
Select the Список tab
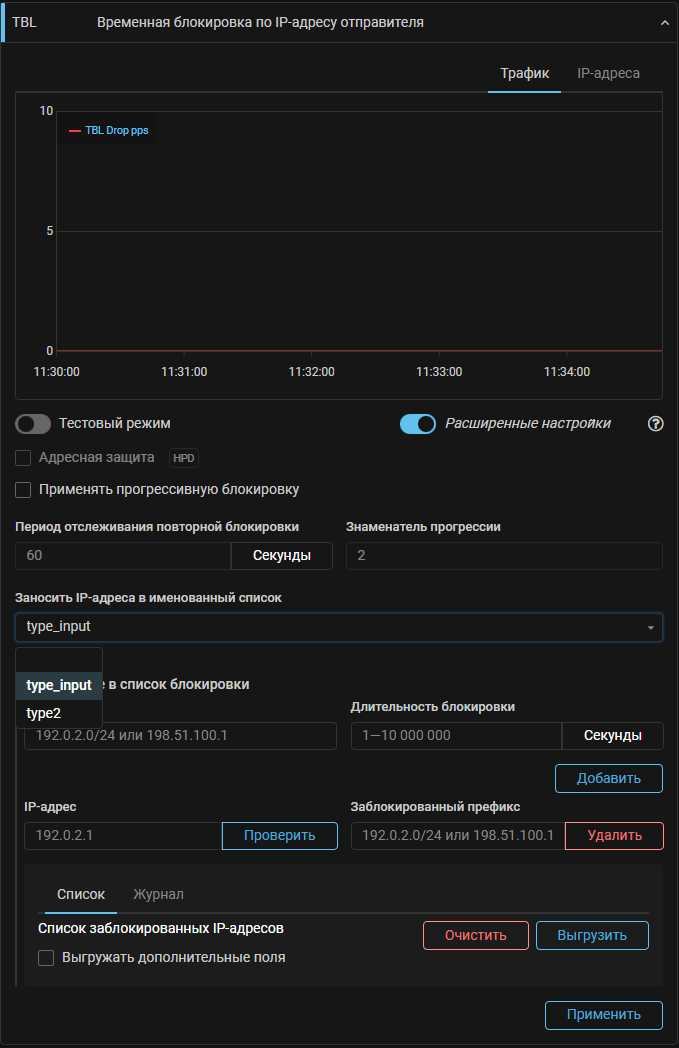(81, 894)
